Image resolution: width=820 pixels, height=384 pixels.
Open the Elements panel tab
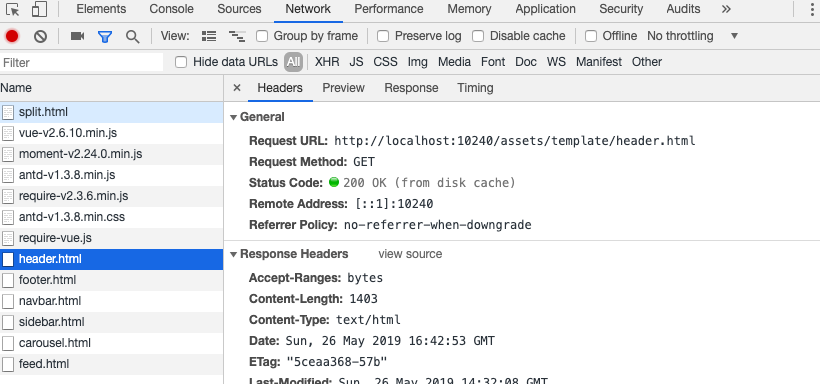(101, 9)
